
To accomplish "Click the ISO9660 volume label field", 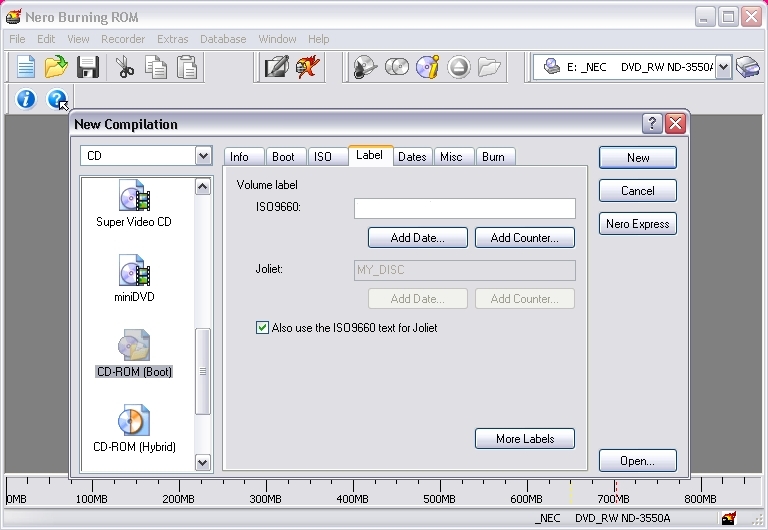I will (x=465, y=208).
